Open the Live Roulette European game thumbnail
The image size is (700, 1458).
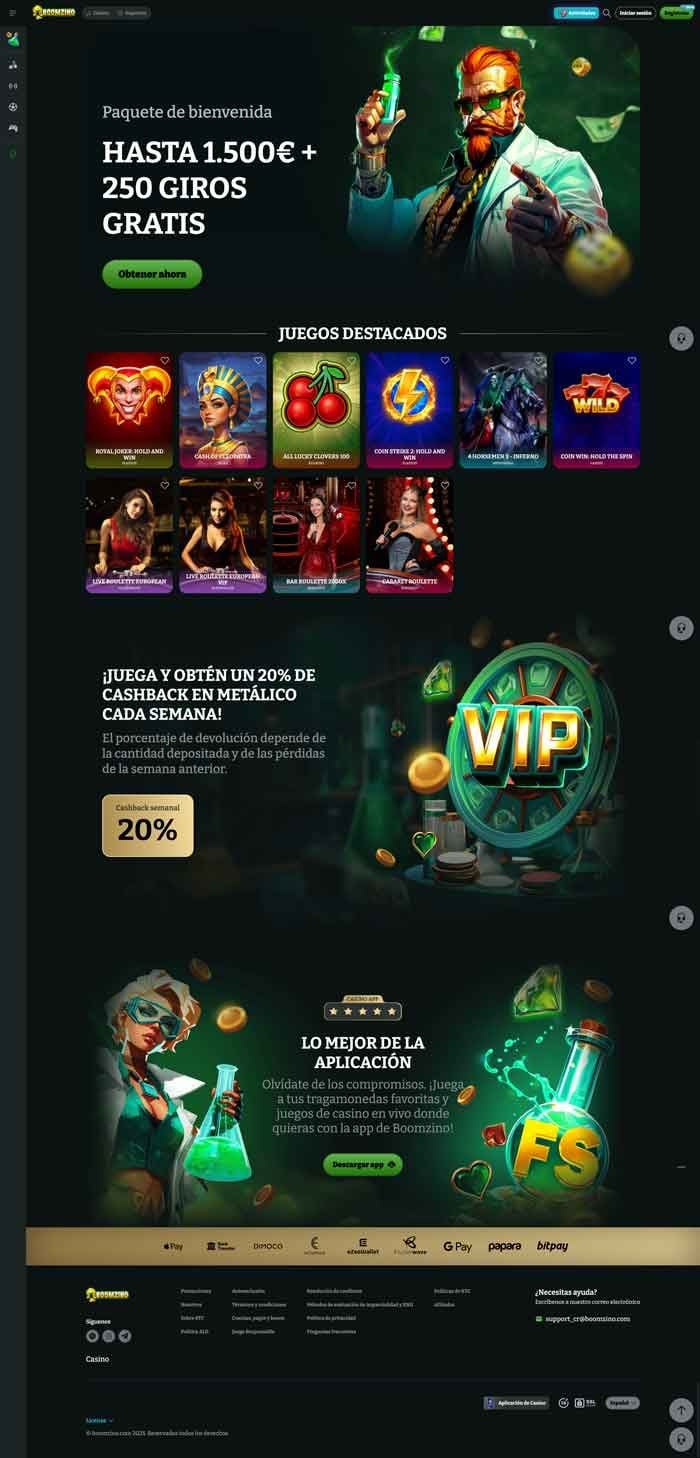point(129,535)
